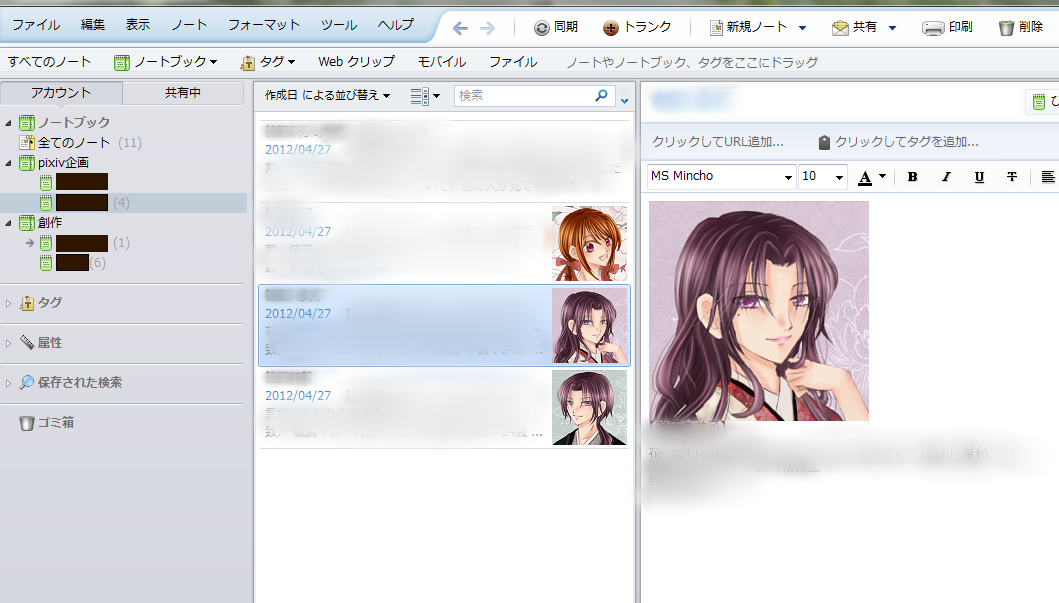
Task: Select the first note dated 2012/04/27
Action: pos(444,161)
